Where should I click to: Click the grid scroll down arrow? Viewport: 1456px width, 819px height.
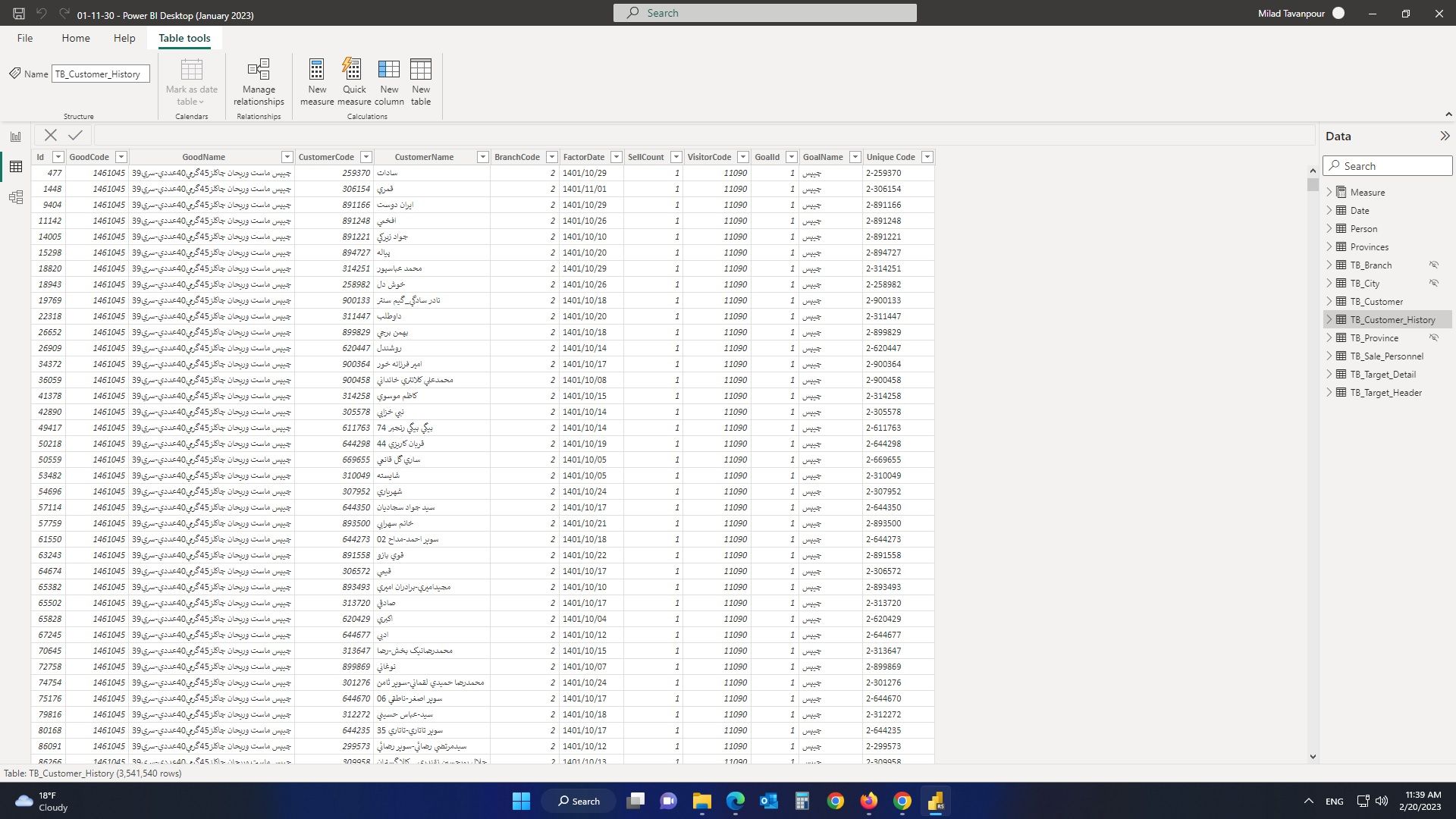[x=1313, y=757]
